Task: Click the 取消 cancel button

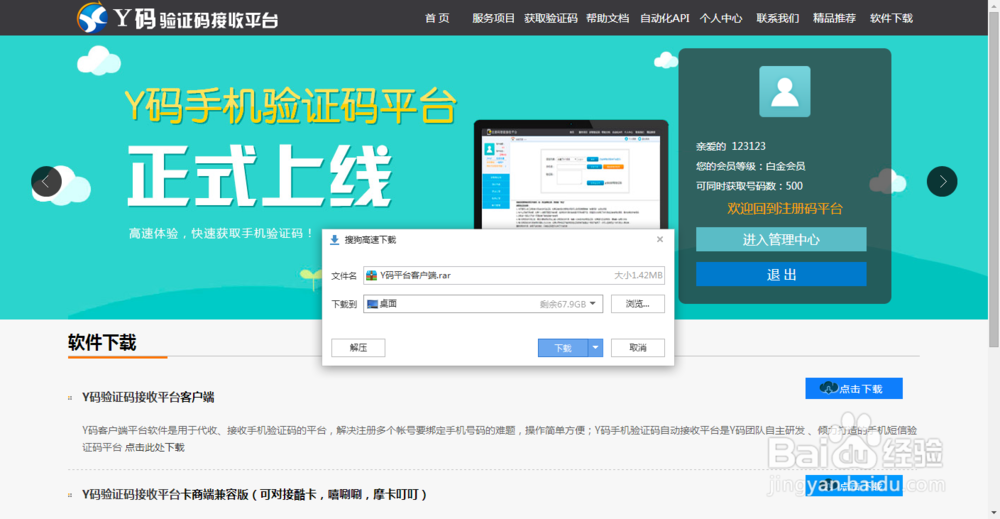Action: pyautogui.click(x=638, y=347)
